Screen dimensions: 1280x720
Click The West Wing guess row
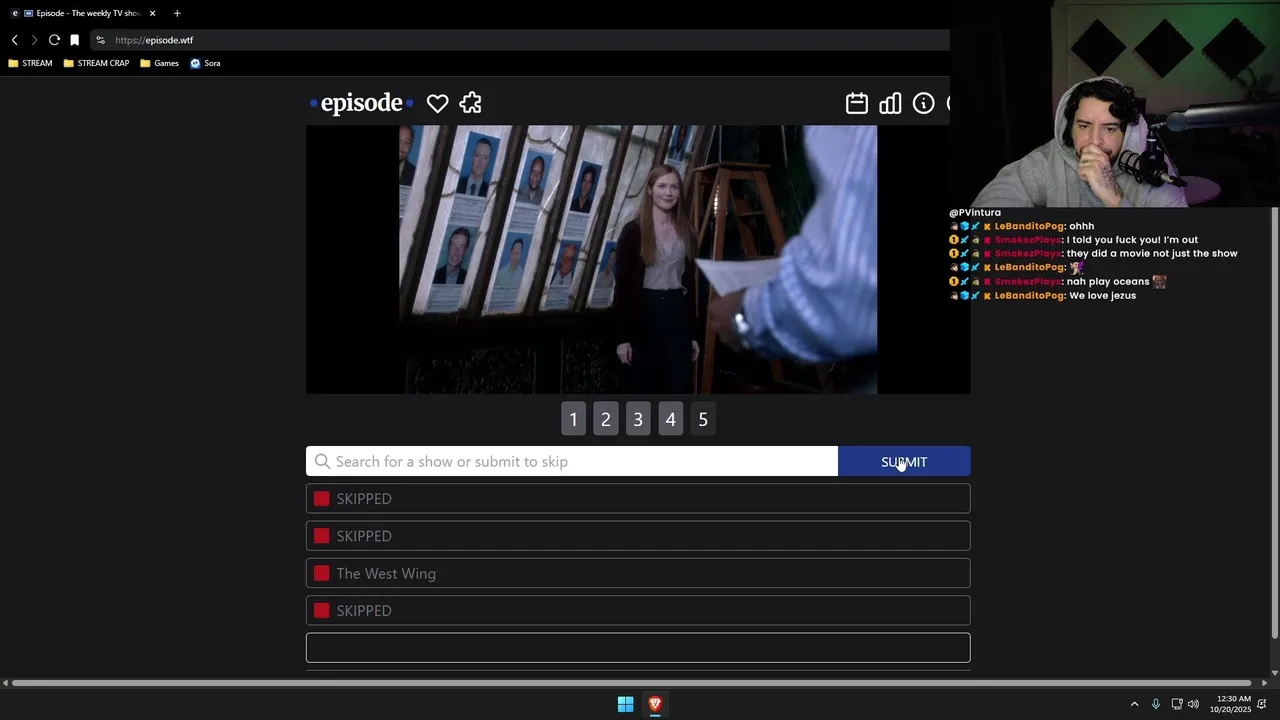pyautogui.click(x=638, y=573)
